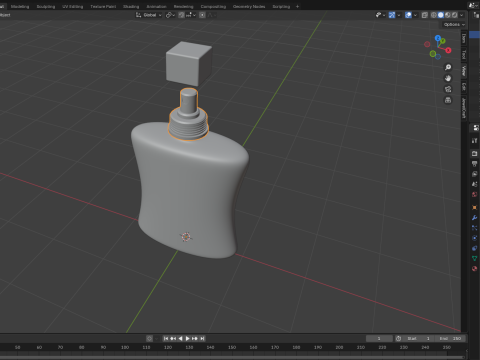Switch to the Animation workspace tab

click(156, 6)
